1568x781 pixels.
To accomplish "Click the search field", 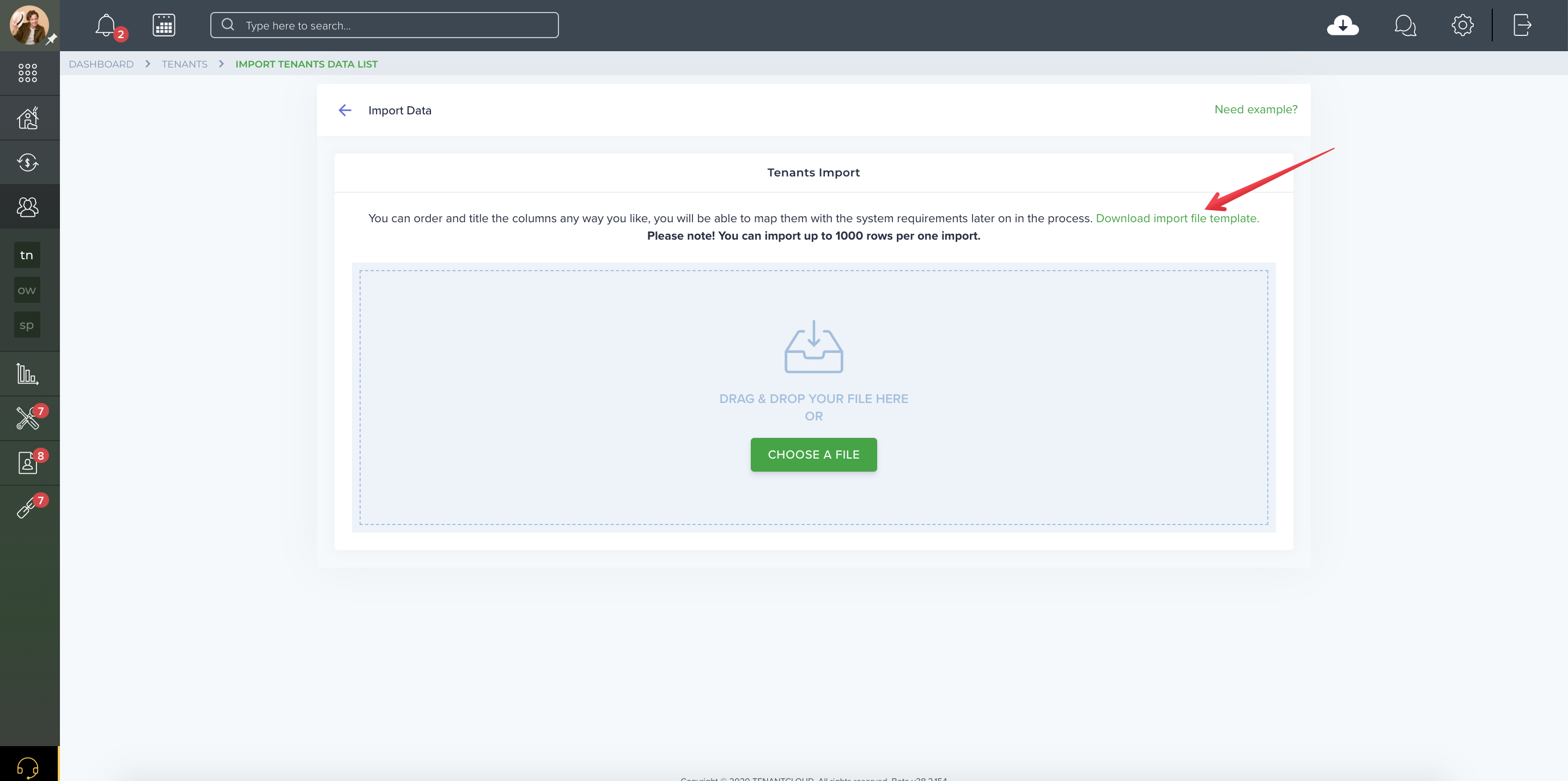I will coord(384,26).
